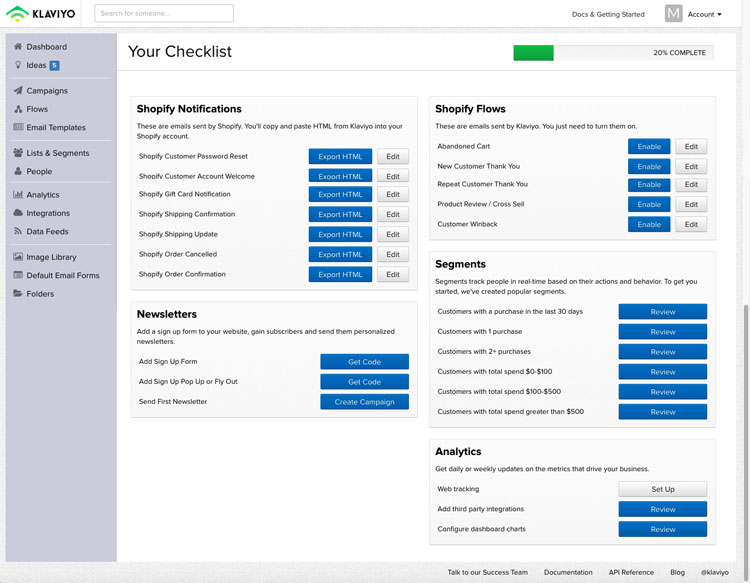750x583 pixels.
Task: Review Customers with 2+ purchases segment
Action: 662,352
